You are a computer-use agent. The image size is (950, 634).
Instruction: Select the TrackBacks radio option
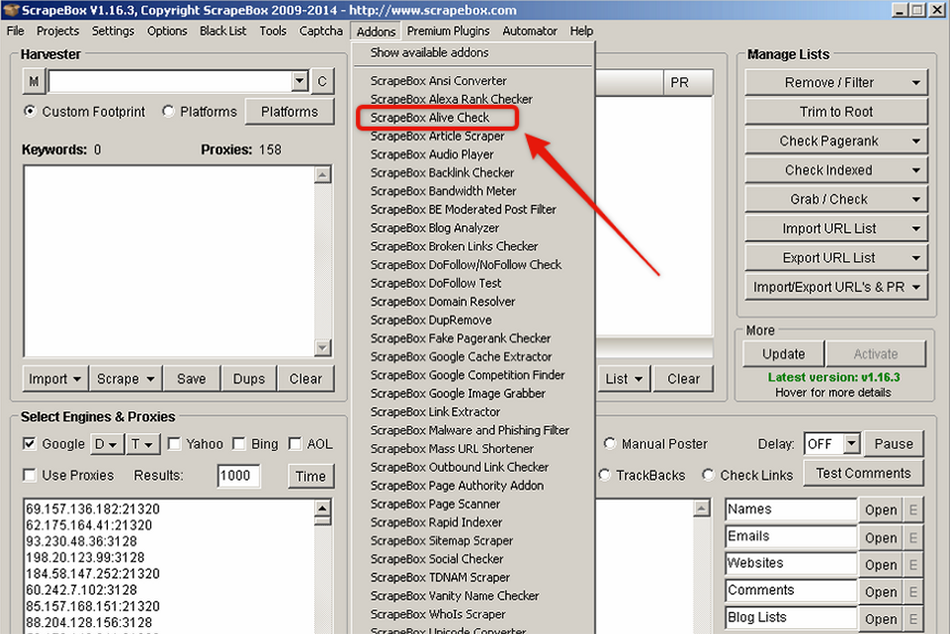(604, 475)
